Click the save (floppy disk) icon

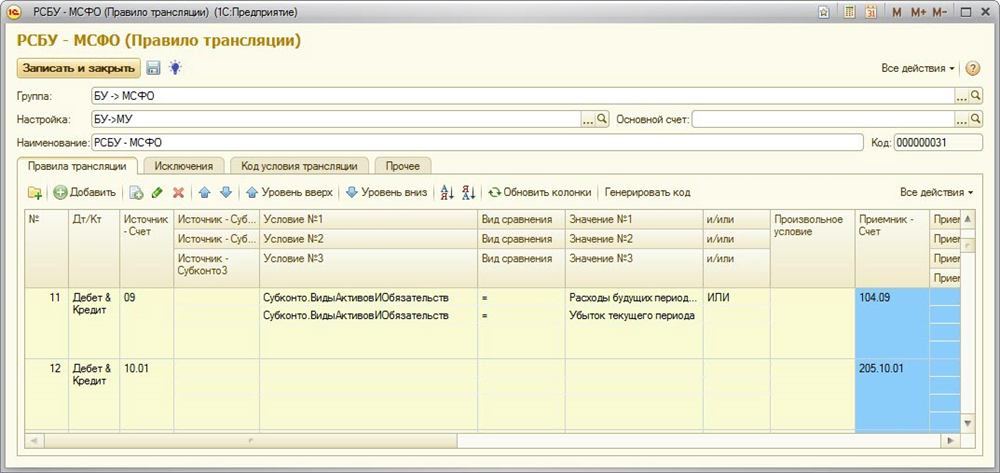(154, 68)
